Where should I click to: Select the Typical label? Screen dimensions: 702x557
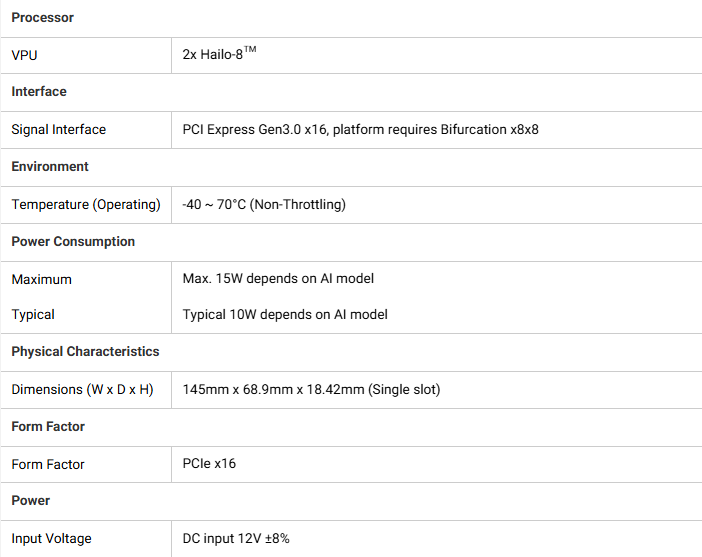pyautogui.click(x=33, y=314)
